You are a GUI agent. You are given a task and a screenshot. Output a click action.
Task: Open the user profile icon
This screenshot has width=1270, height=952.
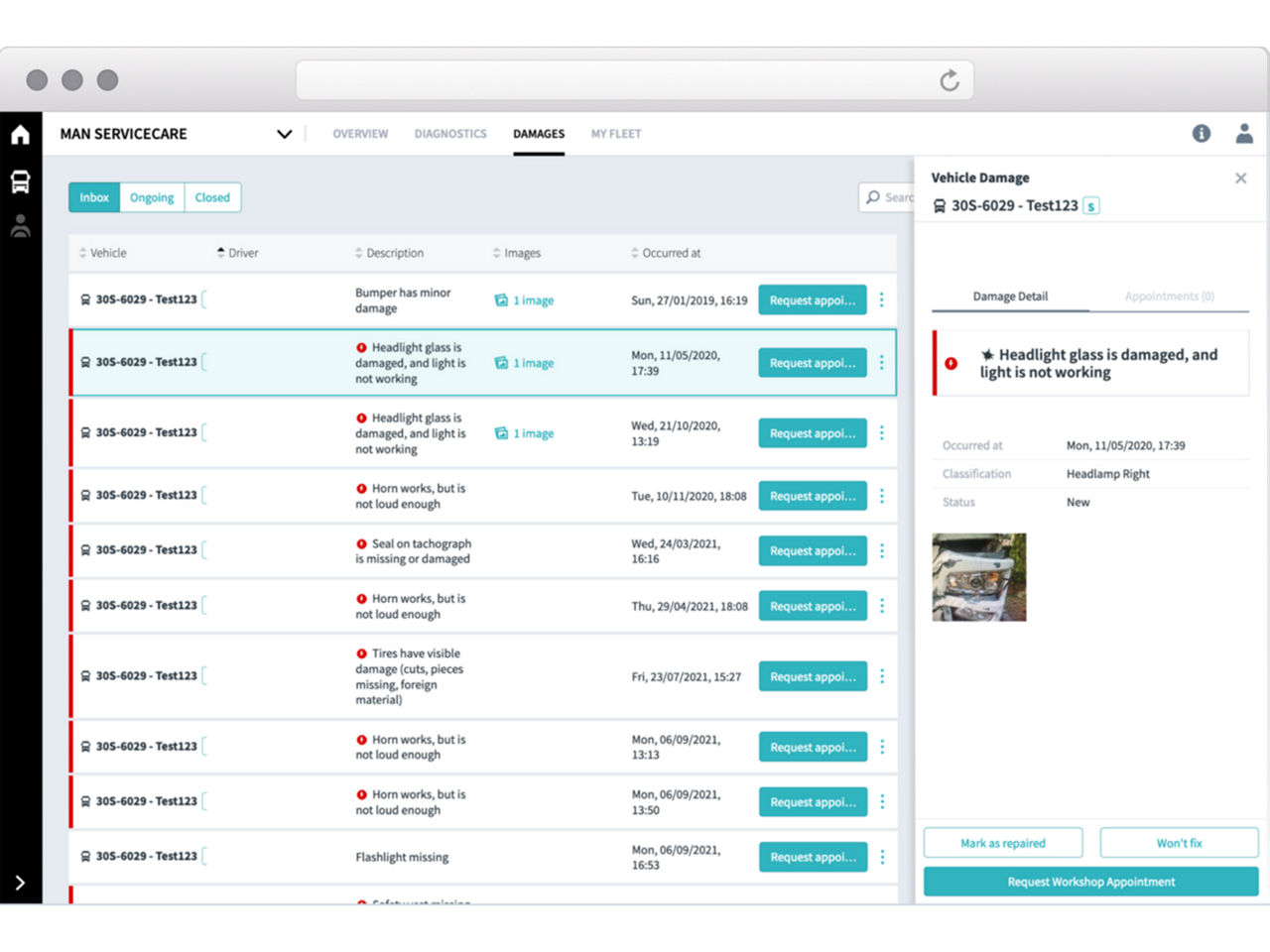[x=1244, y=133]
